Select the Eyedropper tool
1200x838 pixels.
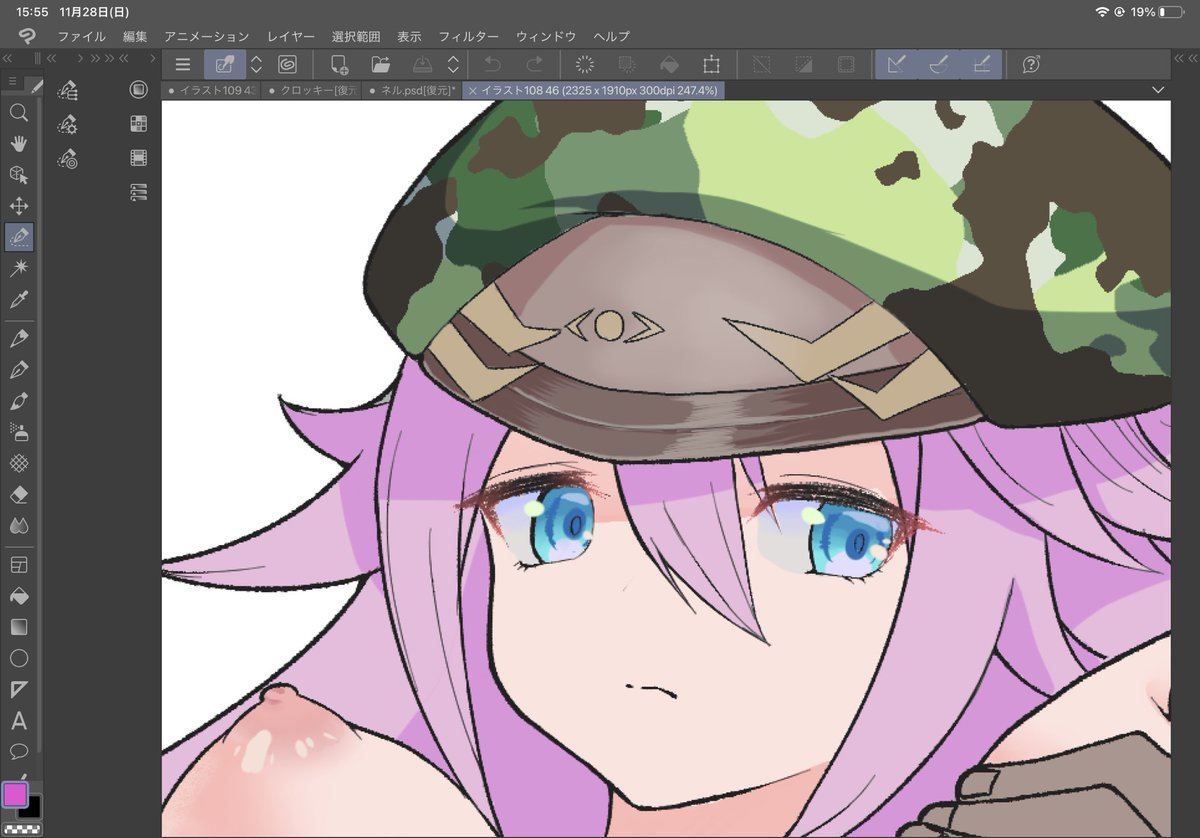(19, 299)
